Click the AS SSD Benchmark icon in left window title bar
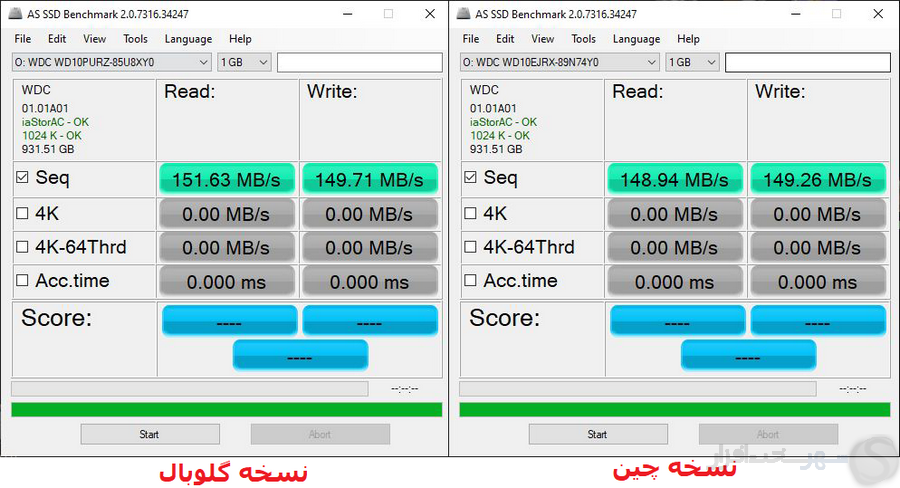The width and height of the screenshot is (900, 488). [15, 14]
